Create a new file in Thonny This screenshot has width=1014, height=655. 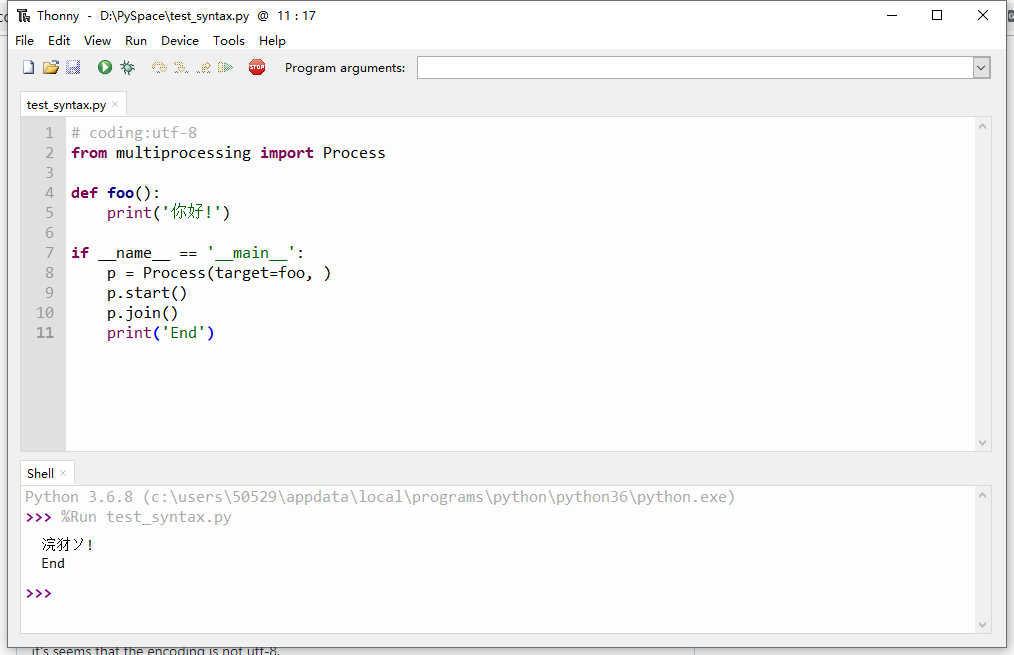(x=27, y=67)
